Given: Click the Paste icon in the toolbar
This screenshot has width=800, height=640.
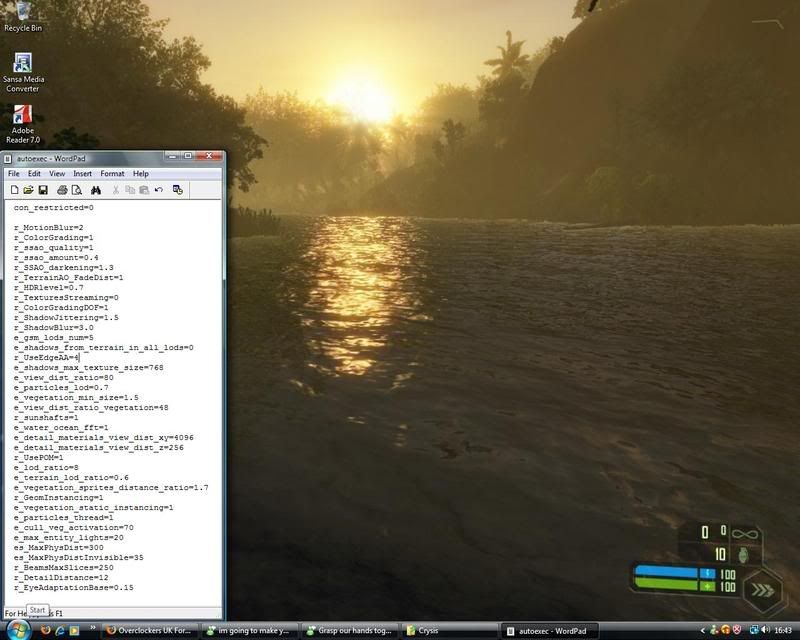Looking at the screenshot, I should 144,190.
